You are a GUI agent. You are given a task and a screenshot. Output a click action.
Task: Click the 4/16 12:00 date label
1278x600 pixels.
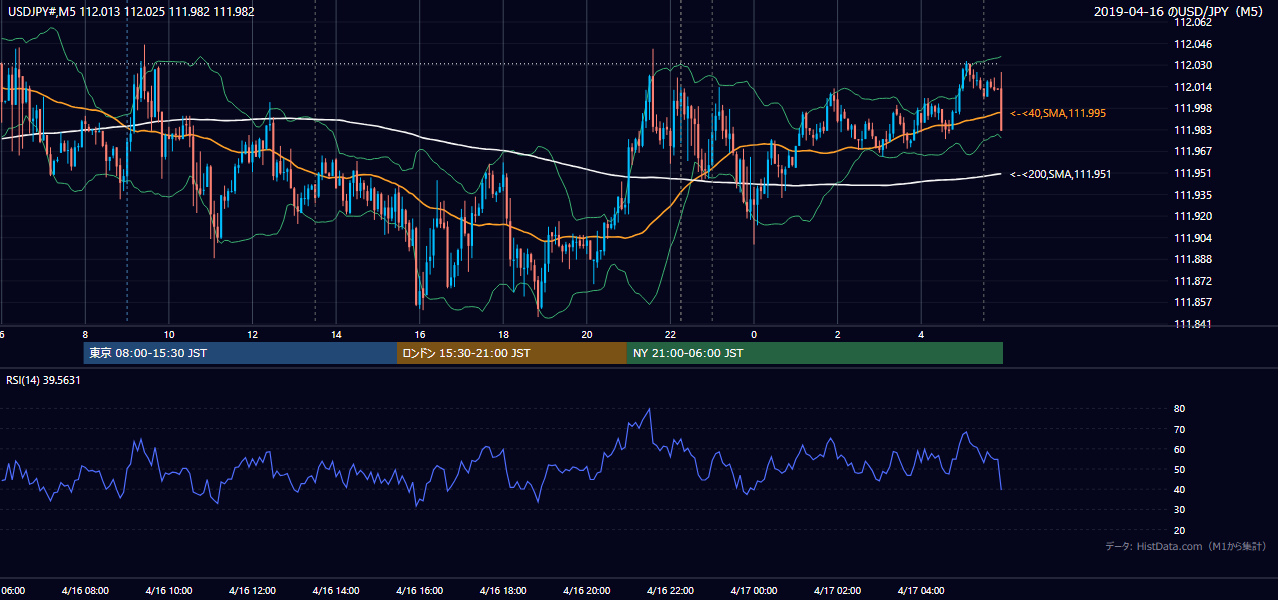pos(252,591)
